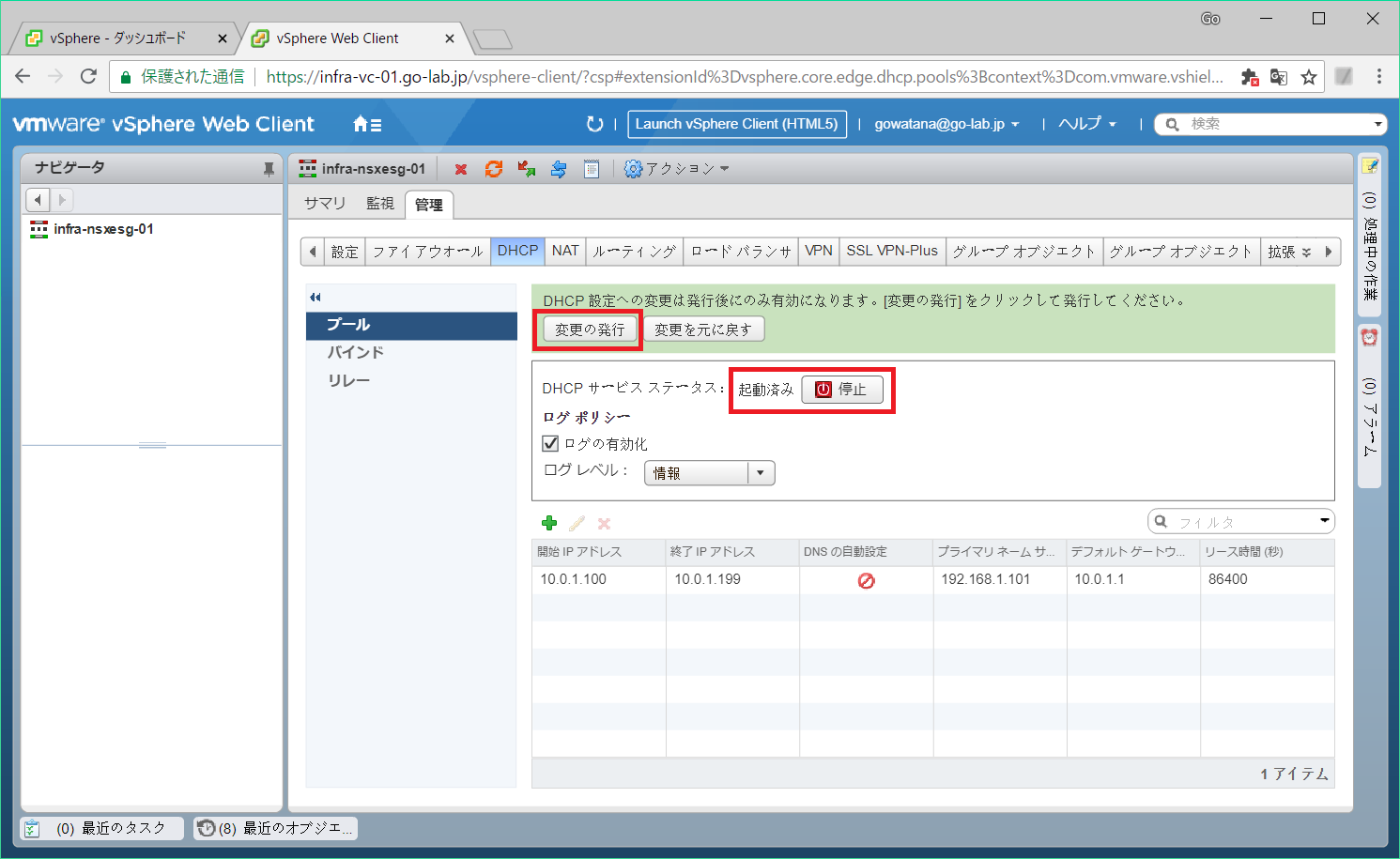Open the 設定 sub-tab
Viewport: 1400px width, 859px height.
click(345, 252)
